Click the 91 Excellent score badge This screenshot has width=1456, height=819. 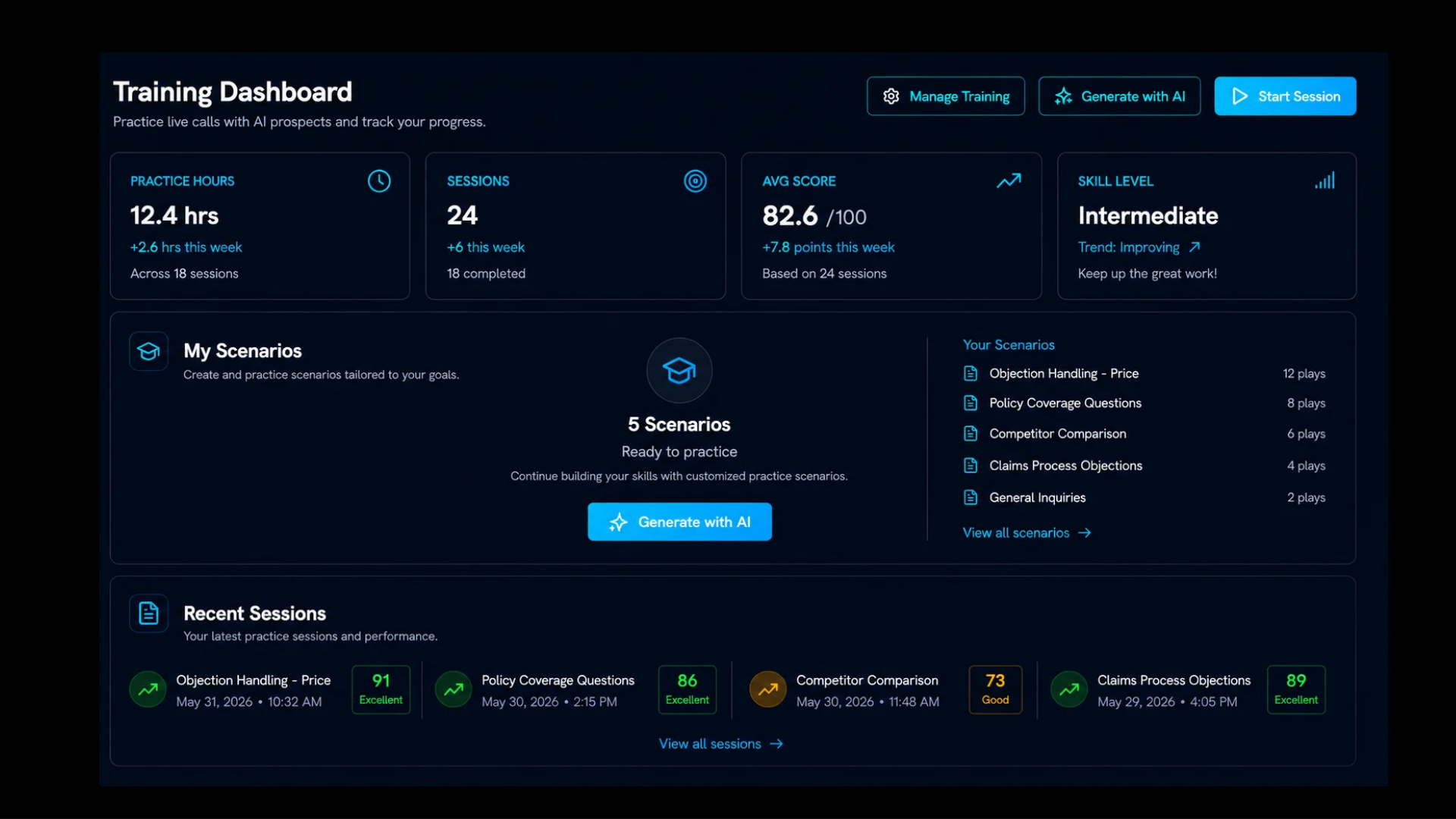point(381,689)
